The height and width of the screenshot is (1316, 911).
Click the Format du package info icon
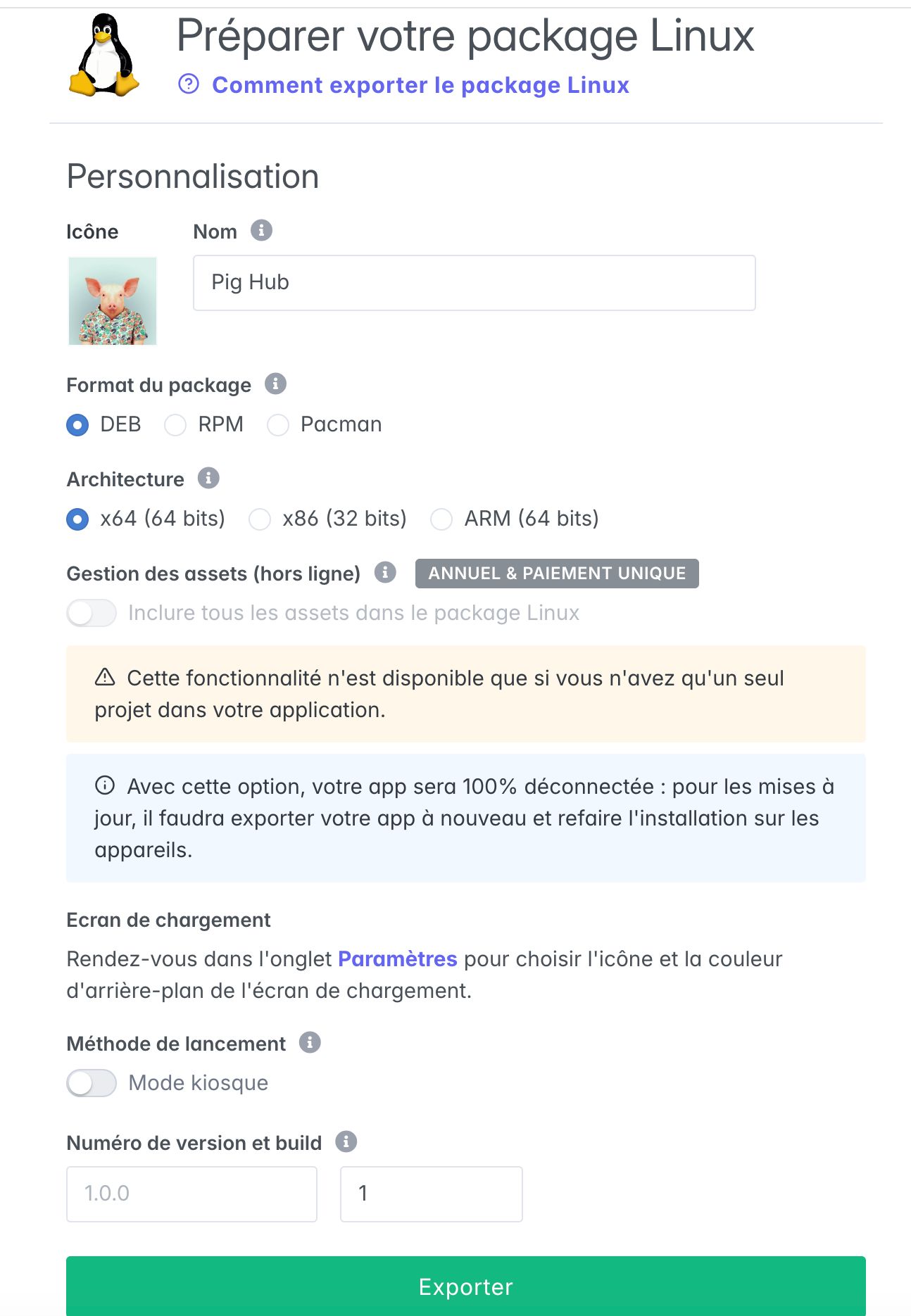275,384
